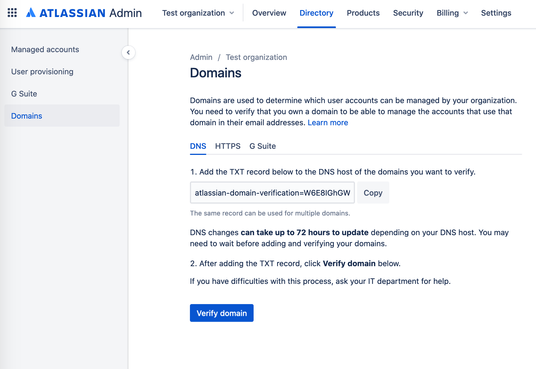The height and width of the screenshot is (369, 536).
Task: Open the Learn more link
Action: (x=327, y=123)
